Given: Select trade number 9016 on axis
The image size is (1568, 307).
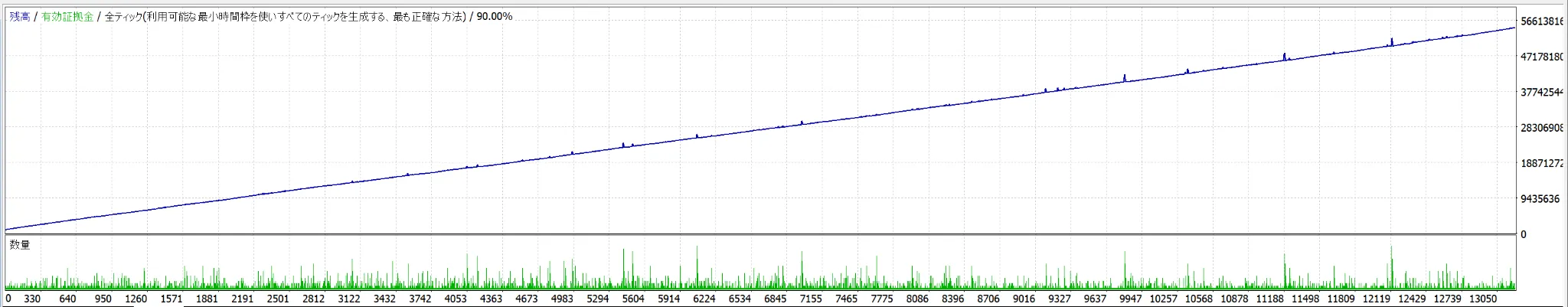Looking at the screenshot, I should coord(1023,299).
